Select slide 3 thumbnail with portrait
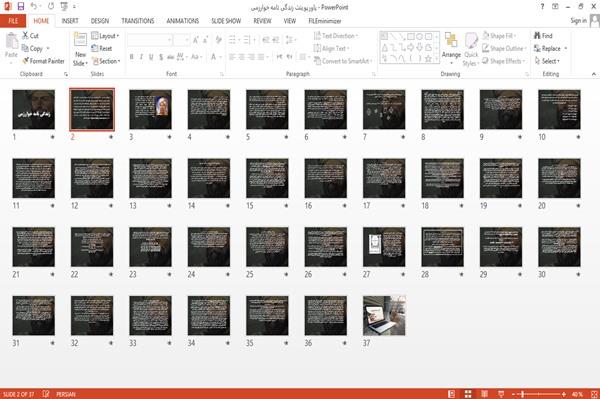Screen dimensions: 600x399 tap(150, 109)
